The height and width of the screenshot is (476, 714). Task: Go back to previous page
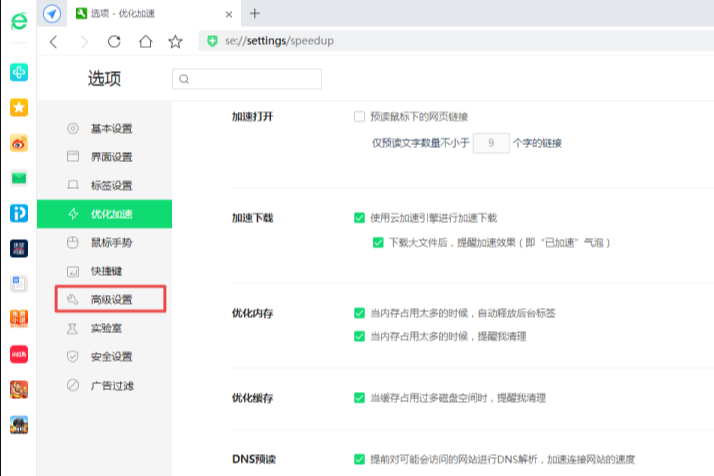(54, 42)
